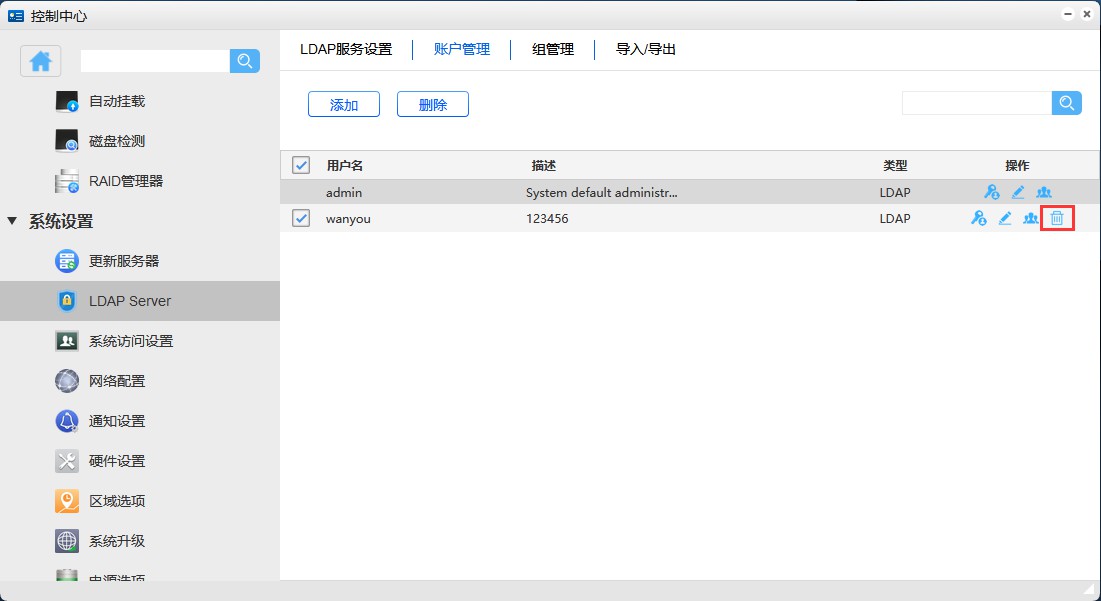The image size is (1101, 601).
Task: Open 网络配置 in sidebar
Action: pyautogui.click(x=116, y=381)
